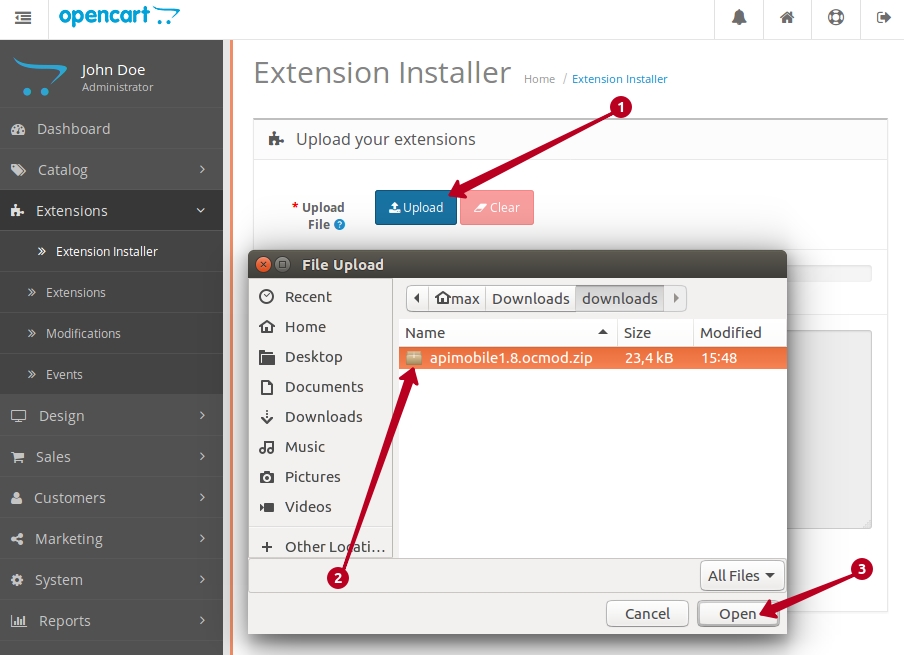Open the All Files filter dropdown

tap(742, 575)
